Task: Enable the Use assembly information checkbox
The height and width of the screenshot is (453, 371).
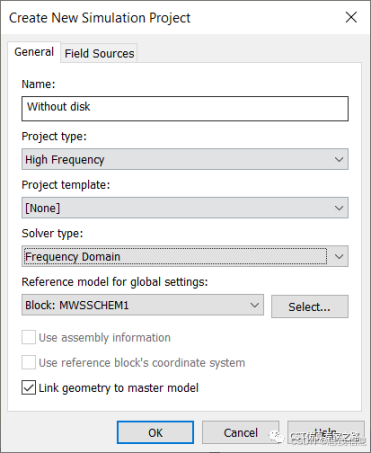Action: (x=29, y=337)
